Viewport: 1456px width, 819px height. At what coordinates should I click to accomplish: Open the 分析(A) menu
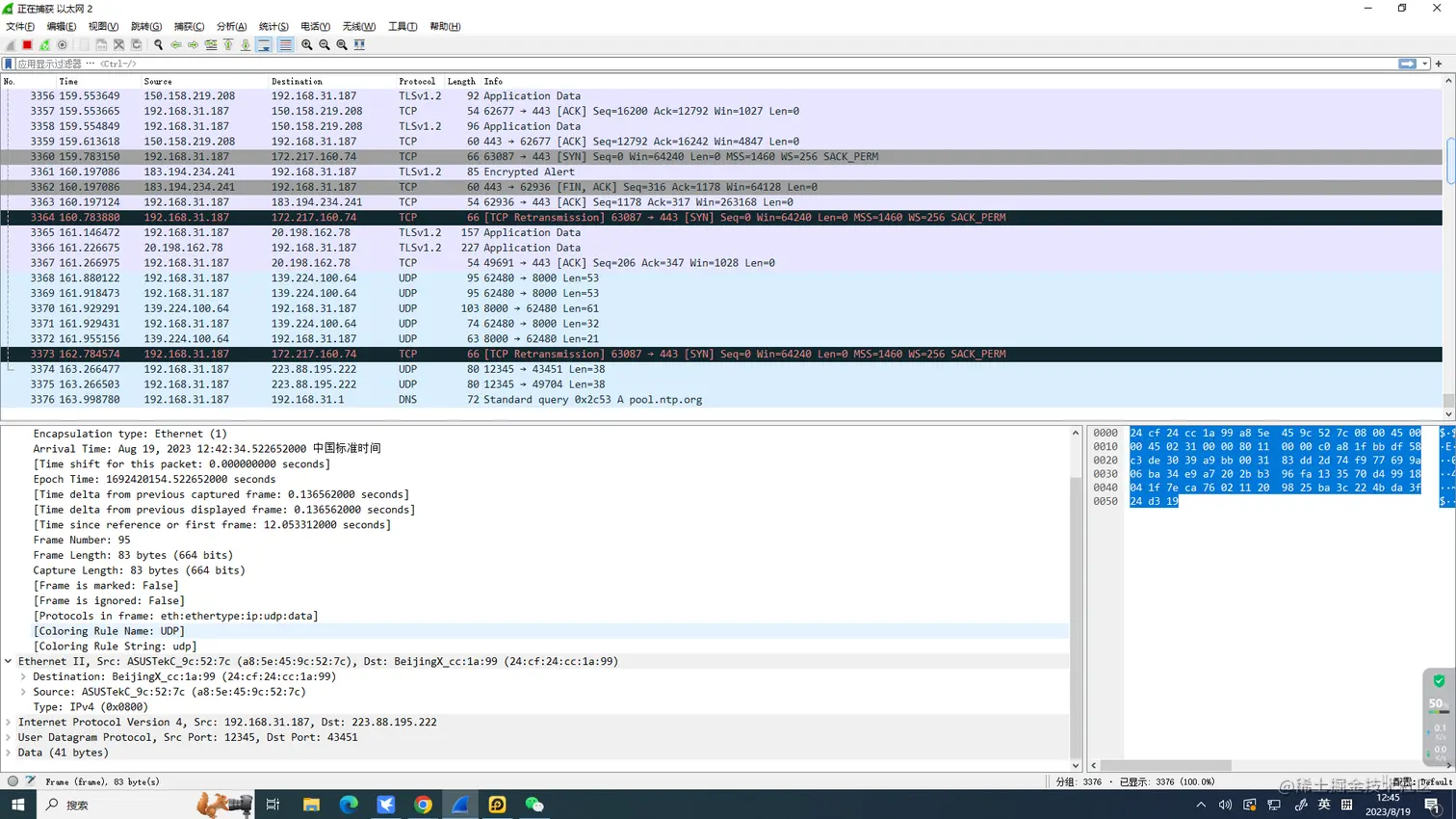[x=231, y=26]
